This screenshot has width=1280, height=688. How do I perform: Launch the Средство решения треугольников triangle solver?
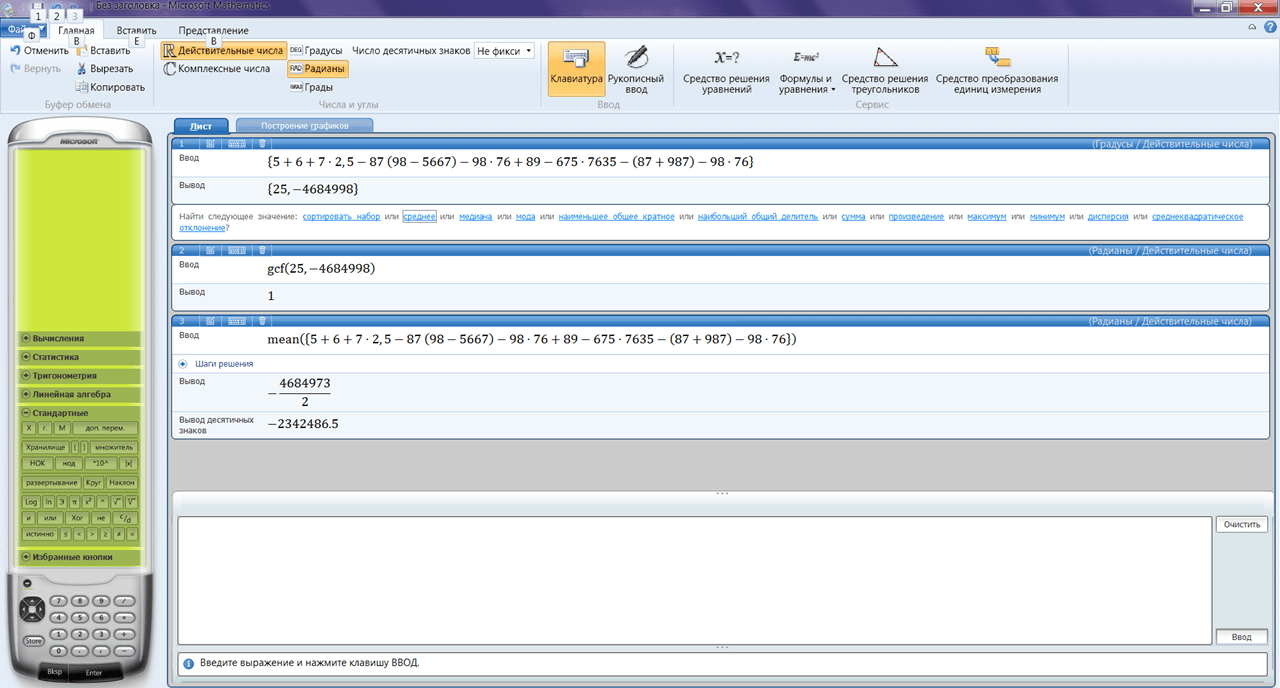(885, 69)
